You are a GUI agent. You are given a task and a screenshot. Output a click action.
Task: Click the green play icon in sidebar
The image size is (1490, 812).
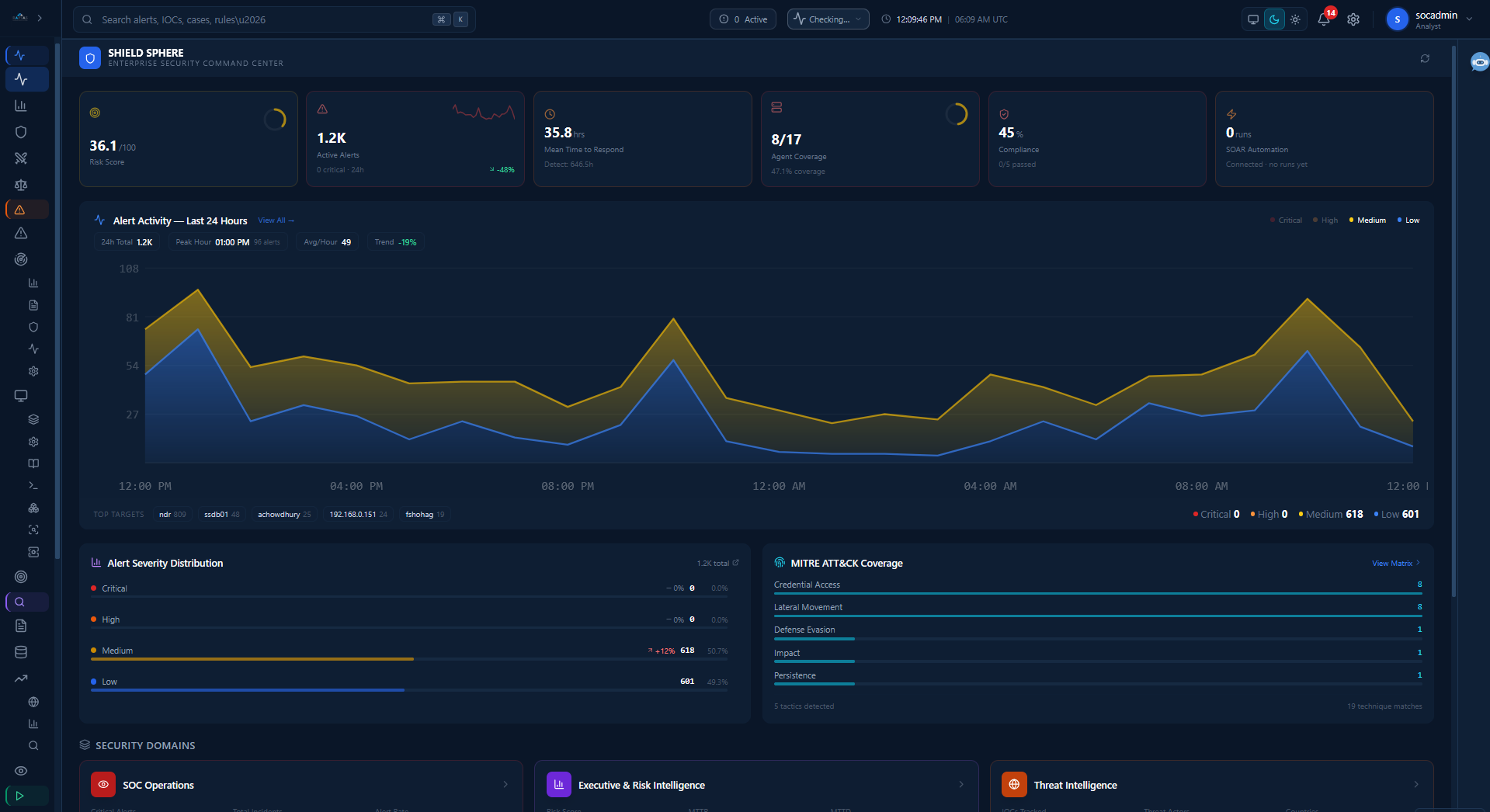pos(27,796)
